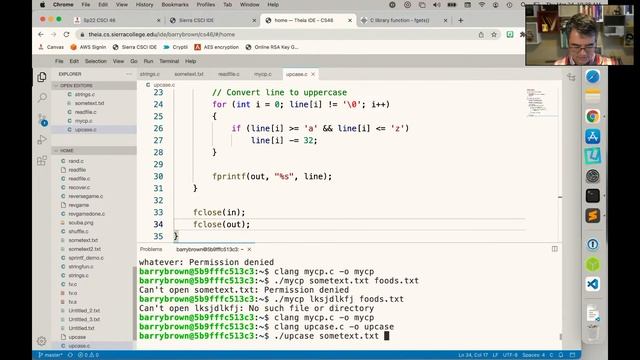The width and height of the screenshot is (640, 360).
Task: Click the Chrome address bar URL
Action: click(x=162, y=35)
